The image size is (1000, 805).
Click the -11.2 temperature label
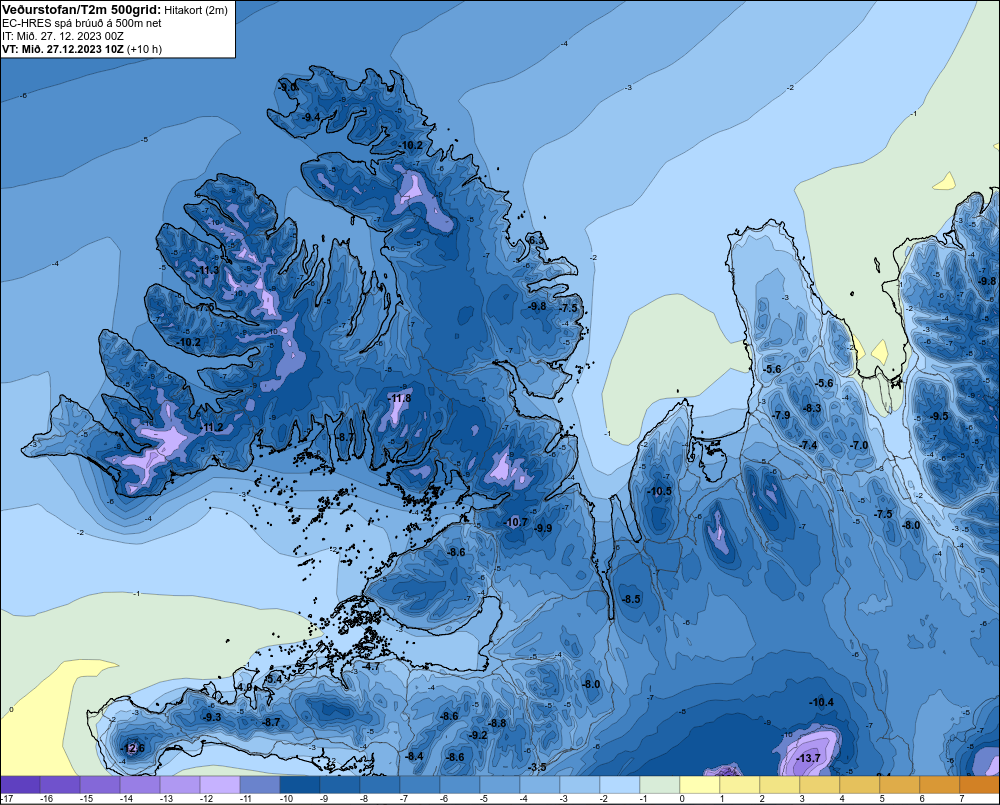pos(212,427)
